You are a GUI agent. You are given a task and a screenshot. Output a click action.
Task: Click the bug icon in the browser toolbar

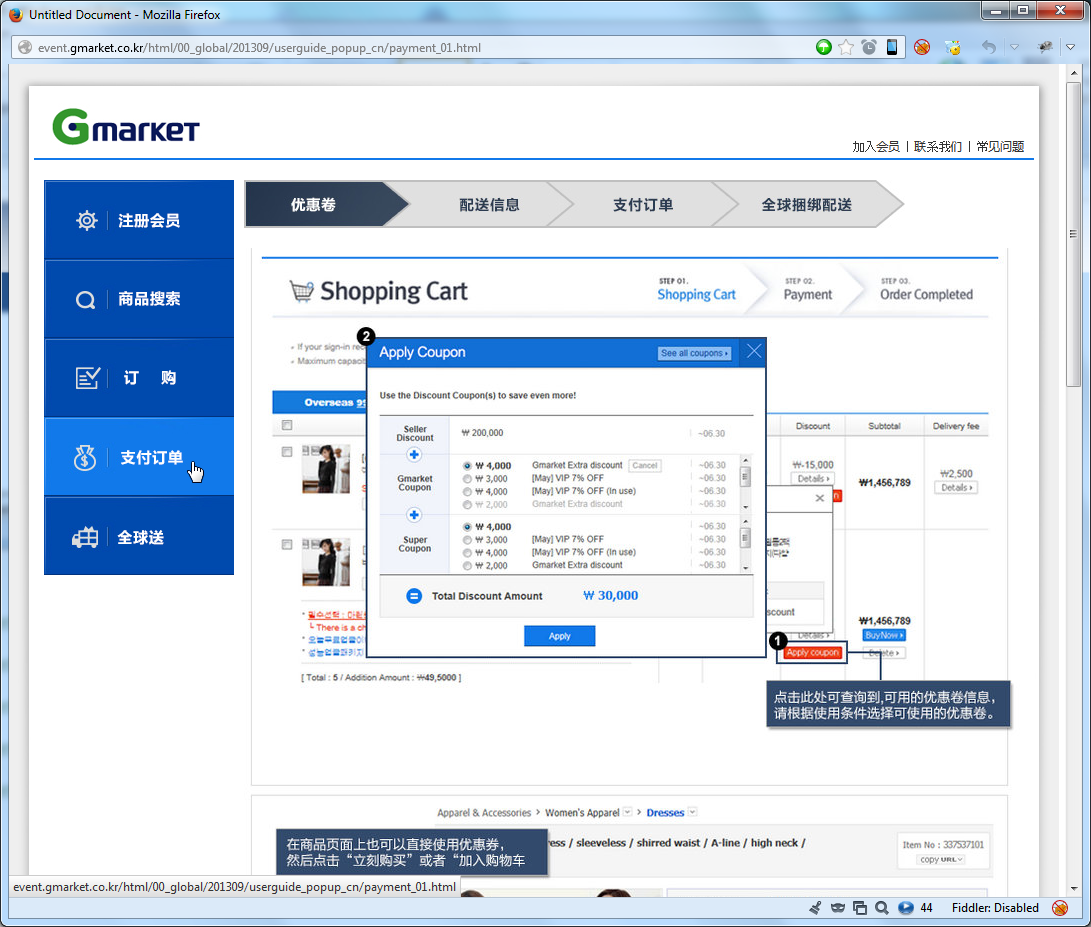pyautogui.click(x=1045, y=47)
